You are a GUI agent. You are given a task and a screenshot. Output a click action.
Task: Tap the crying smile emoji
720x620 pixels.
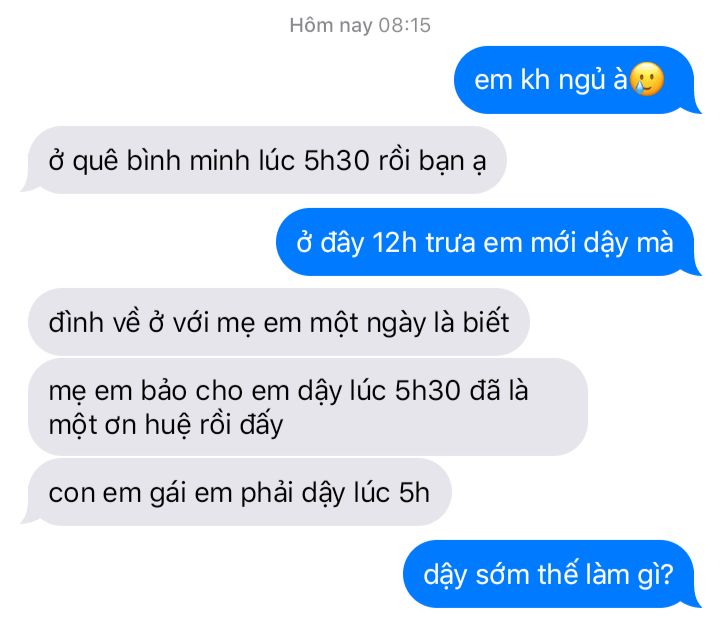tap(647, 79)
